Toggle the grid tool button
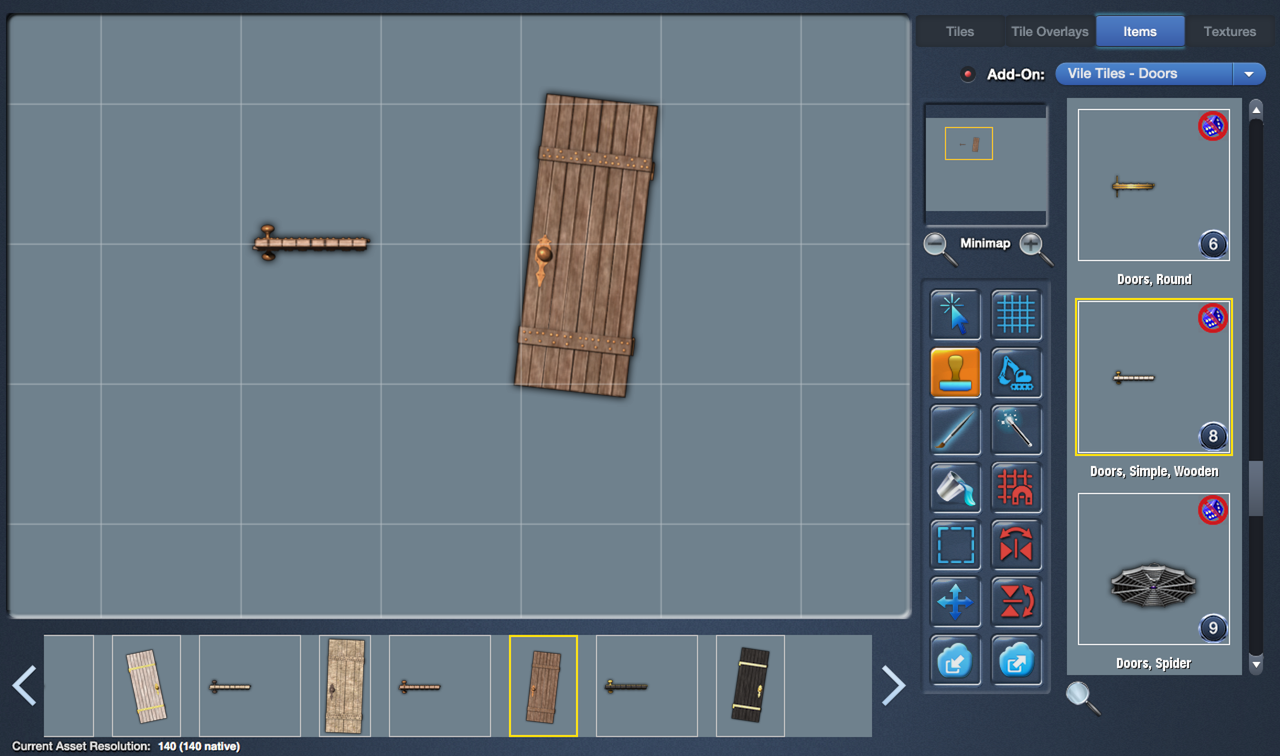The image size is (1280, 756). (x=1016, y=315)
